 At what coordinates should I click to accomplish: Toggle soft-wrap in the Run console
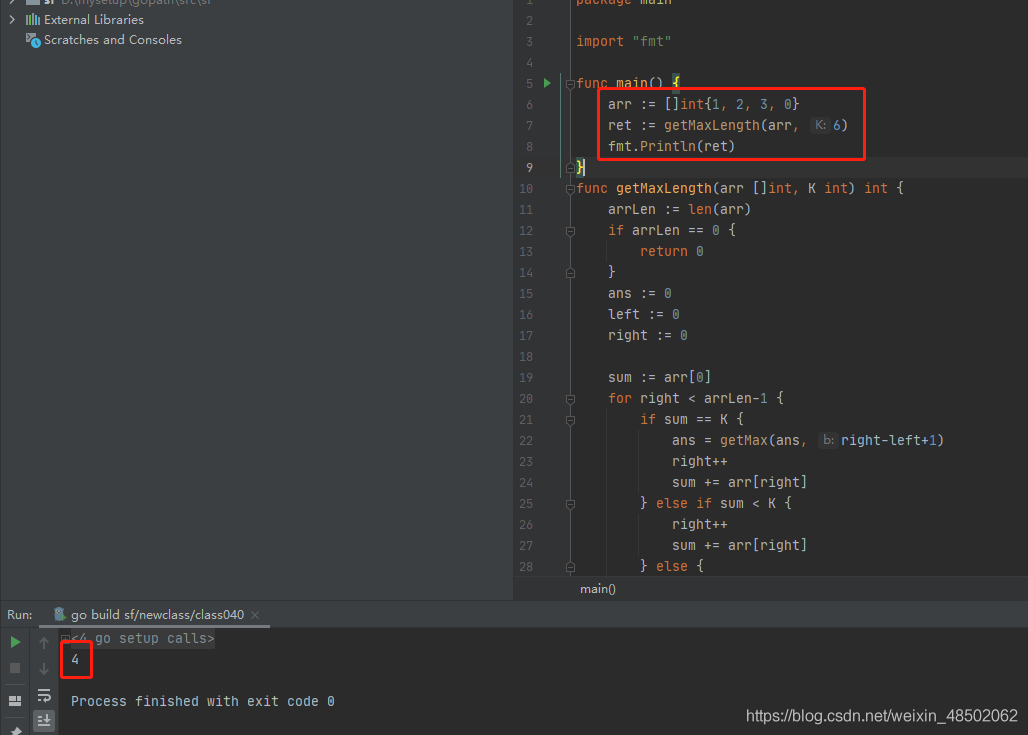point(44,695)
